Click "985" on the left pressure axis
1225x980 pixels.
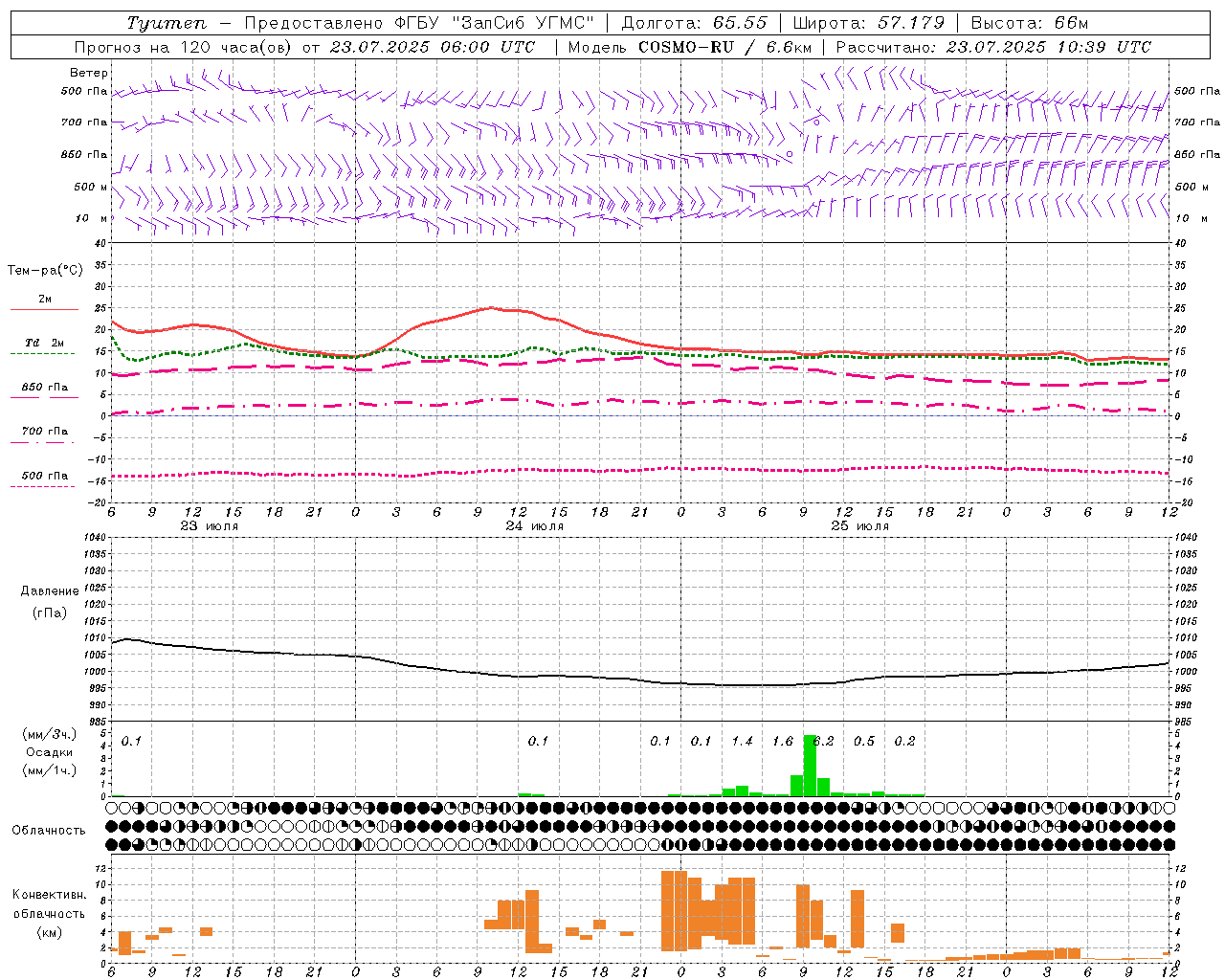[96, 722]
